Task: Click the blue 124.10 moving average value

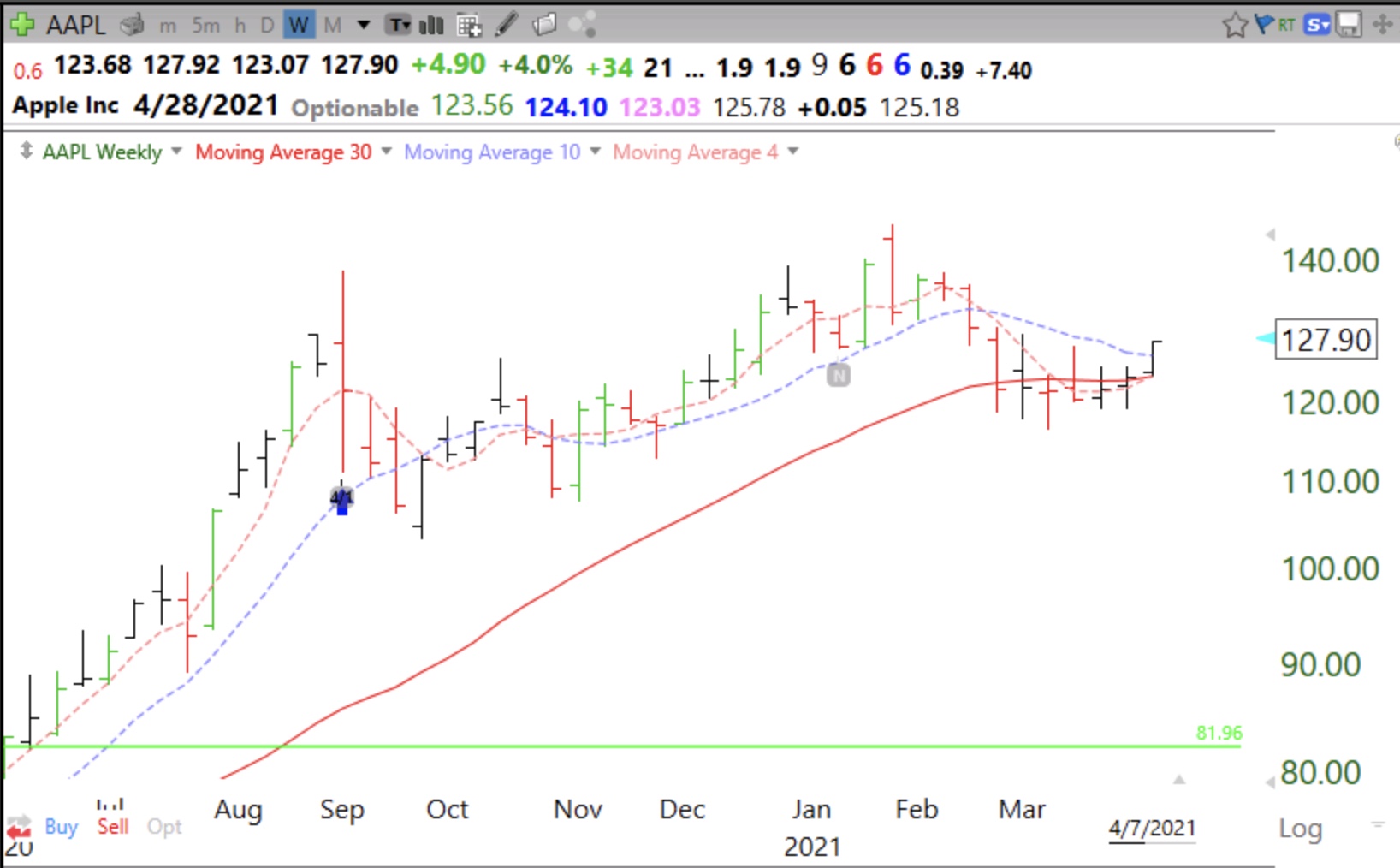Action: pyautogui.click(x=566, y=108)
